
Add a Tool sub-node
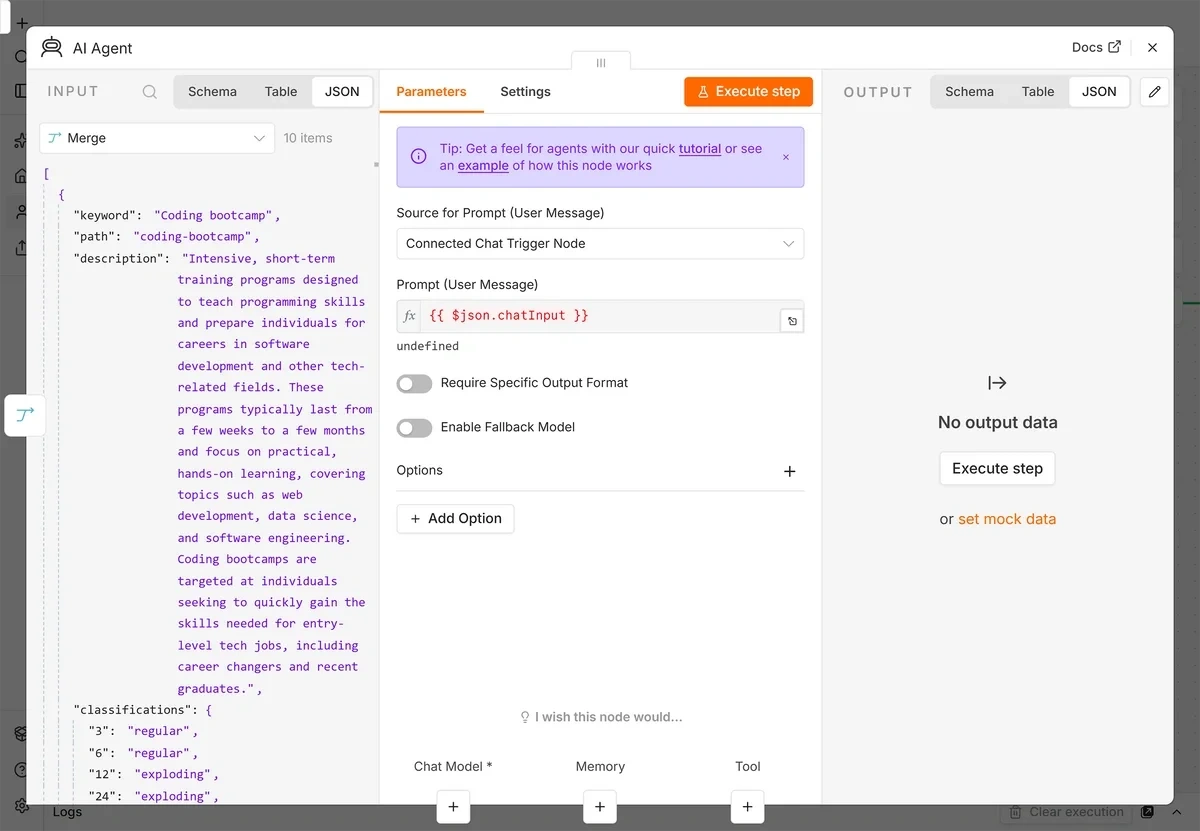(748, 807)
